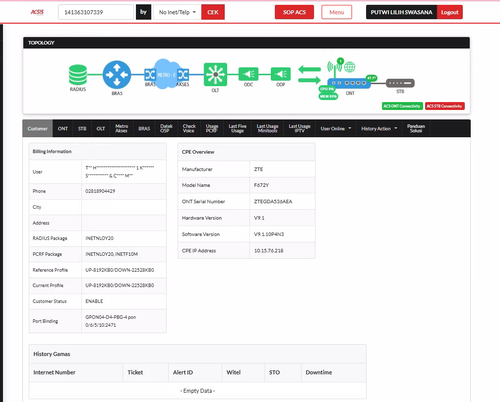Switch to the OLT tab

[101, 129]
